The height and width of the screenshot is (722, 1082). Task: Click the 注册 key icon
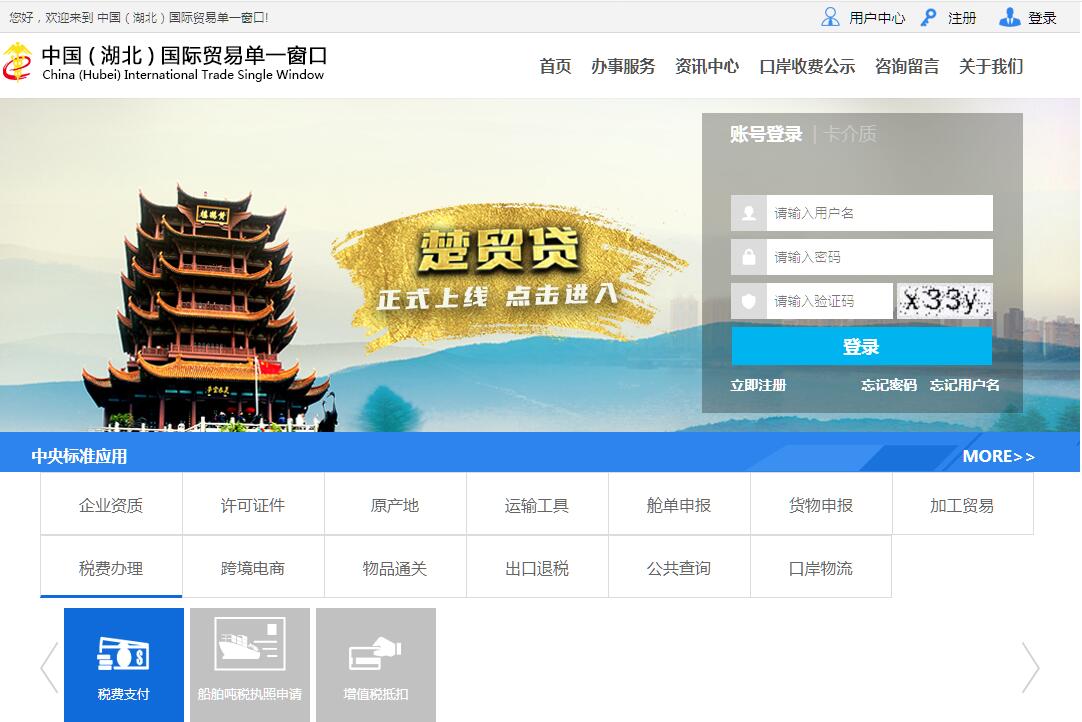929,17
